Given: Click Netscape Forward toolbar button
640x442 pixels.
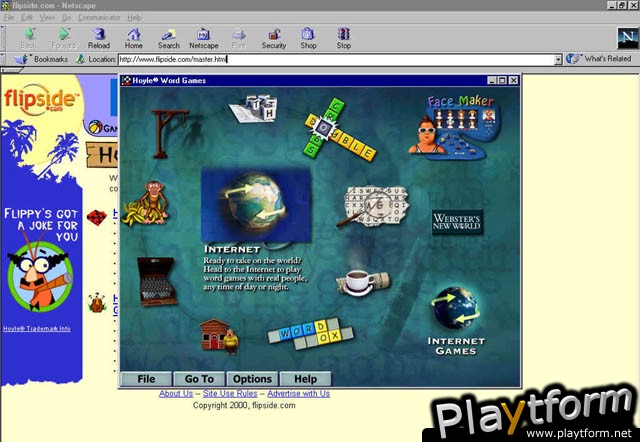Looking at the screenshot, I should [x=63, y=38].
